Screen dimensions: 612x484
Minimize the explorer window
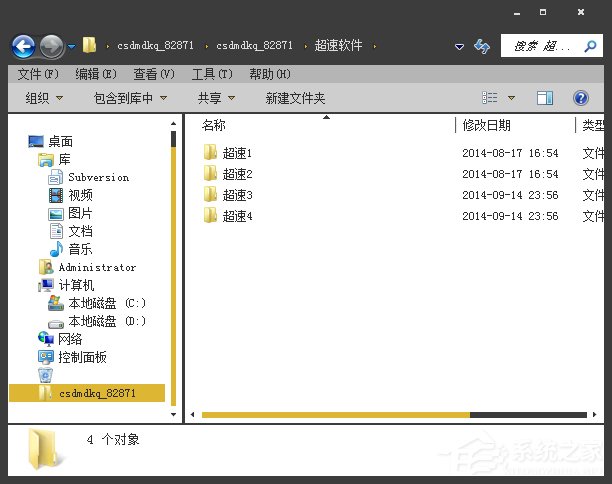point(517,13)
